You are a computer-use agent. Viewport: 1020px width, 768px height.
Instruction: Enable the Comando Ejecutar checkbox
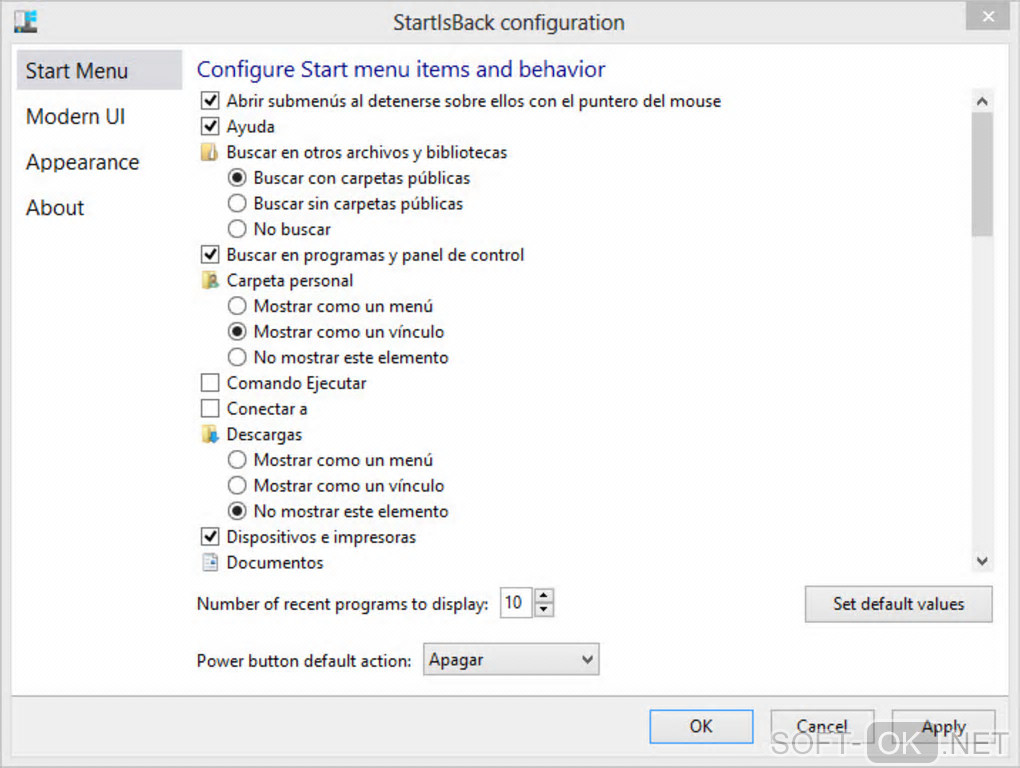pos(209,383)
